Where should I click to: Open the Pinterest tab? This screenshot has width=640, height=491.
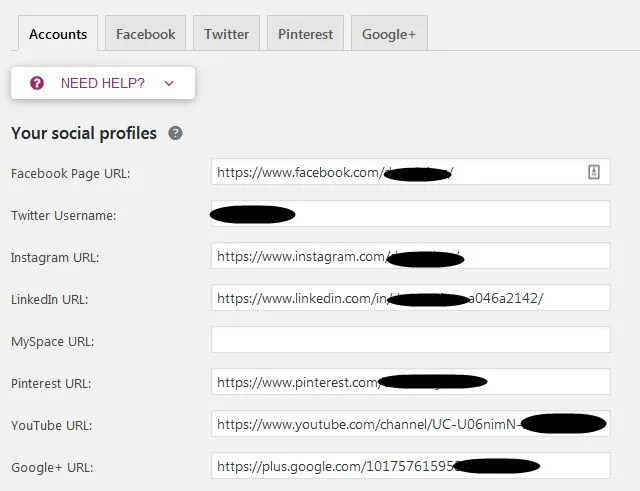tap(305, 33)
